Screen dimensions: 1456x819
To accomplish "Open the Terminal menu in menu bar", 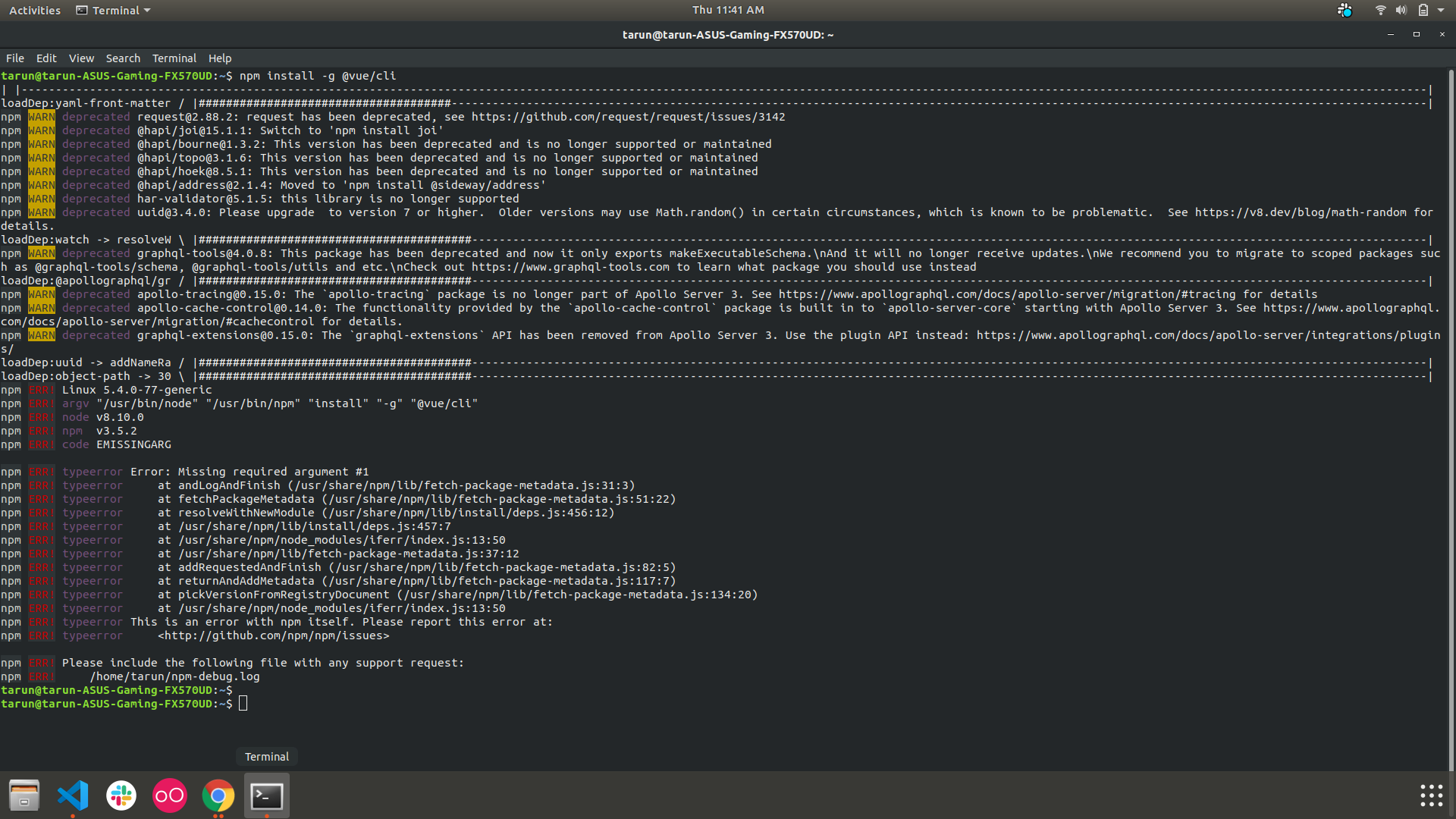I will point(173,57).
